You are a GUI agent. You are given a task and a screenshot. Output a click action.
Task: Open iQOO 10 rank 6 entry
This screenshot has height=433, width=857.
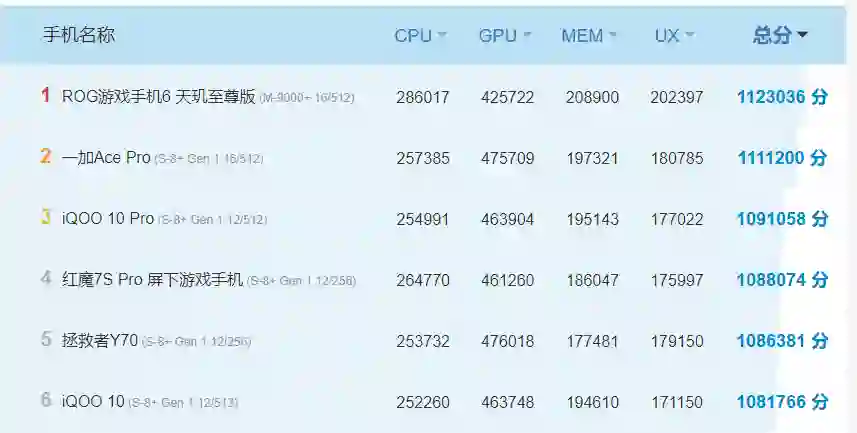pos(93,402)
